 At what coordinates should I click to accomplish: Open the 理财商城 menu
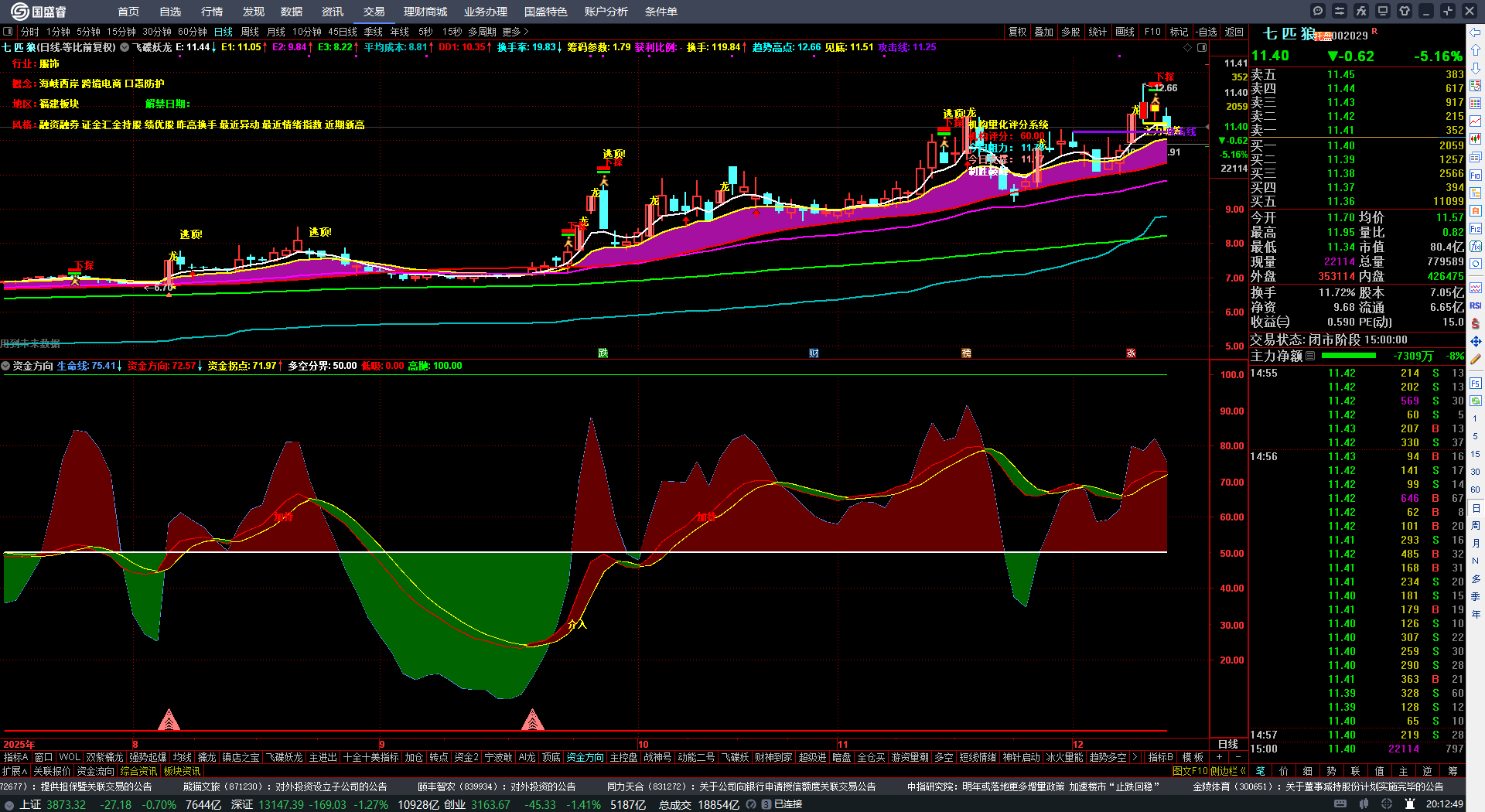(x=425, y=12)
